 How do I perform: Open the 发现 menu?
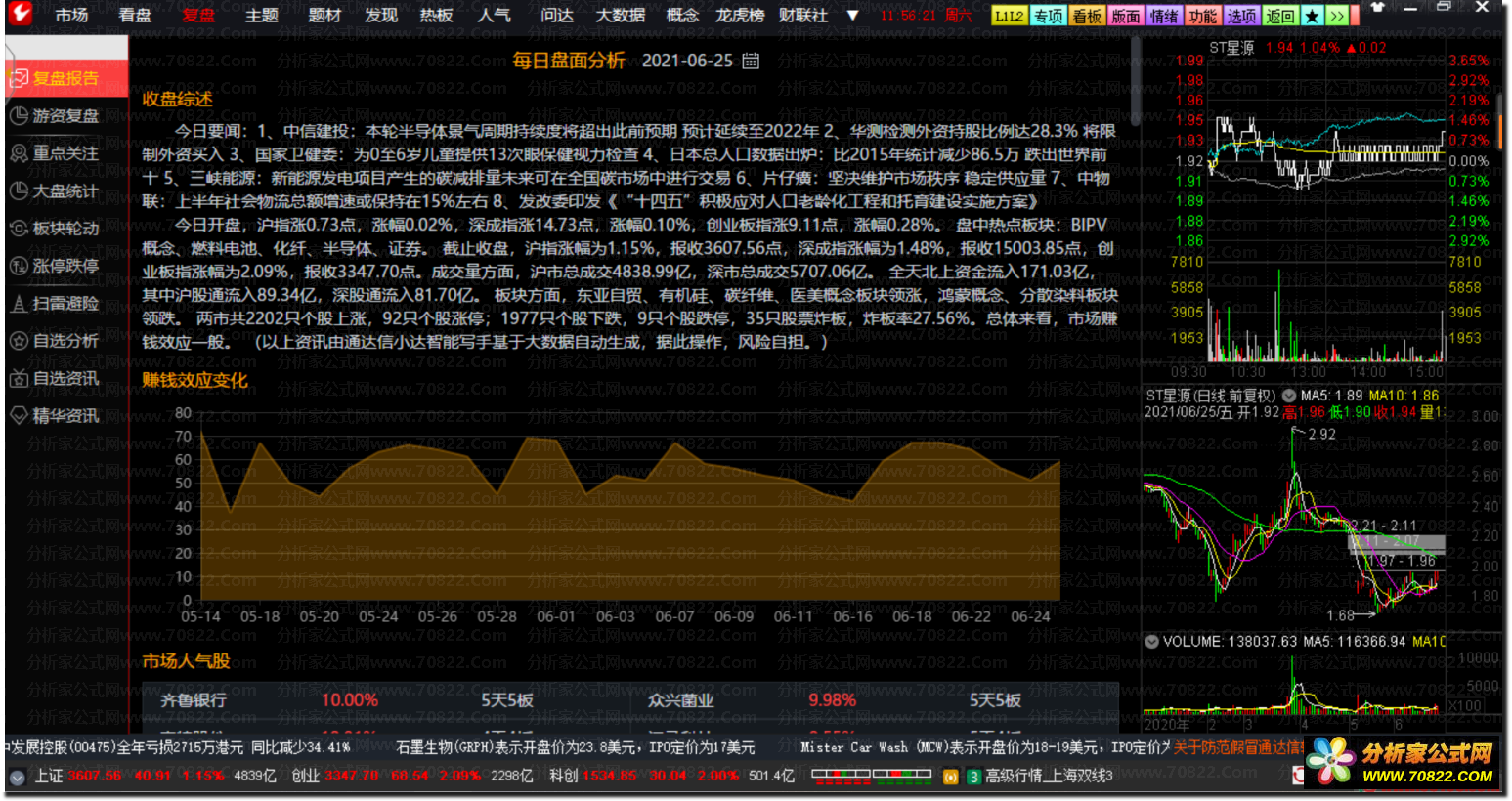click(x=381, y=16)
